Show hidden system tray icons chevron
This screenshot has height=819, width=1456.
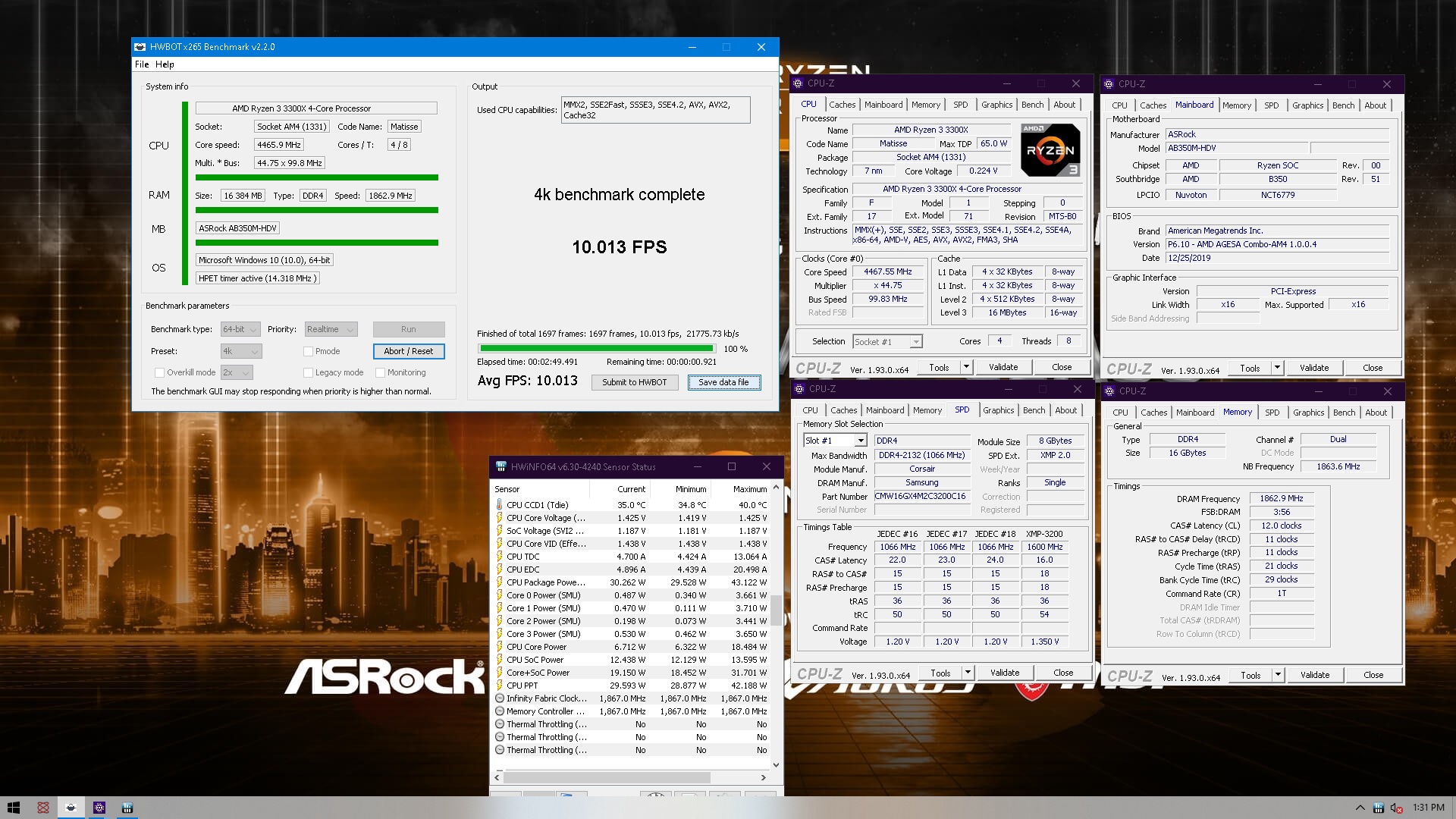coord(1360,808)
